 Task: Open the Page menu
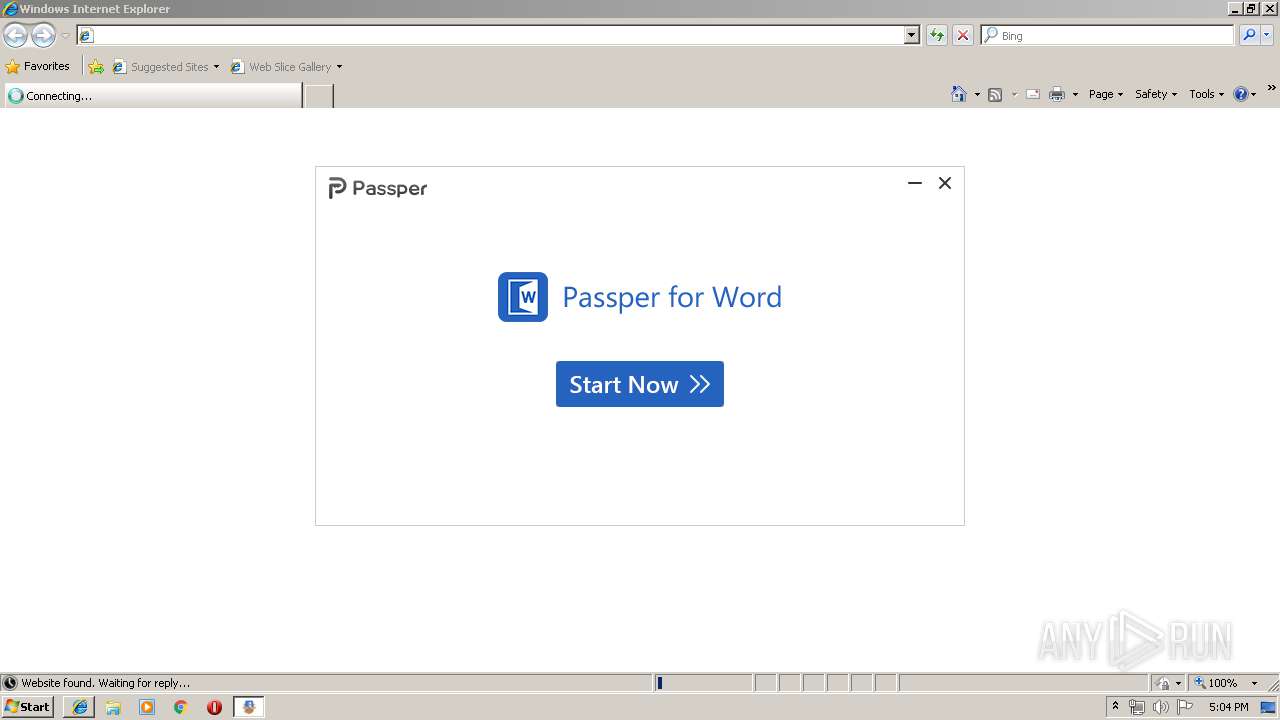[1106, 94]
